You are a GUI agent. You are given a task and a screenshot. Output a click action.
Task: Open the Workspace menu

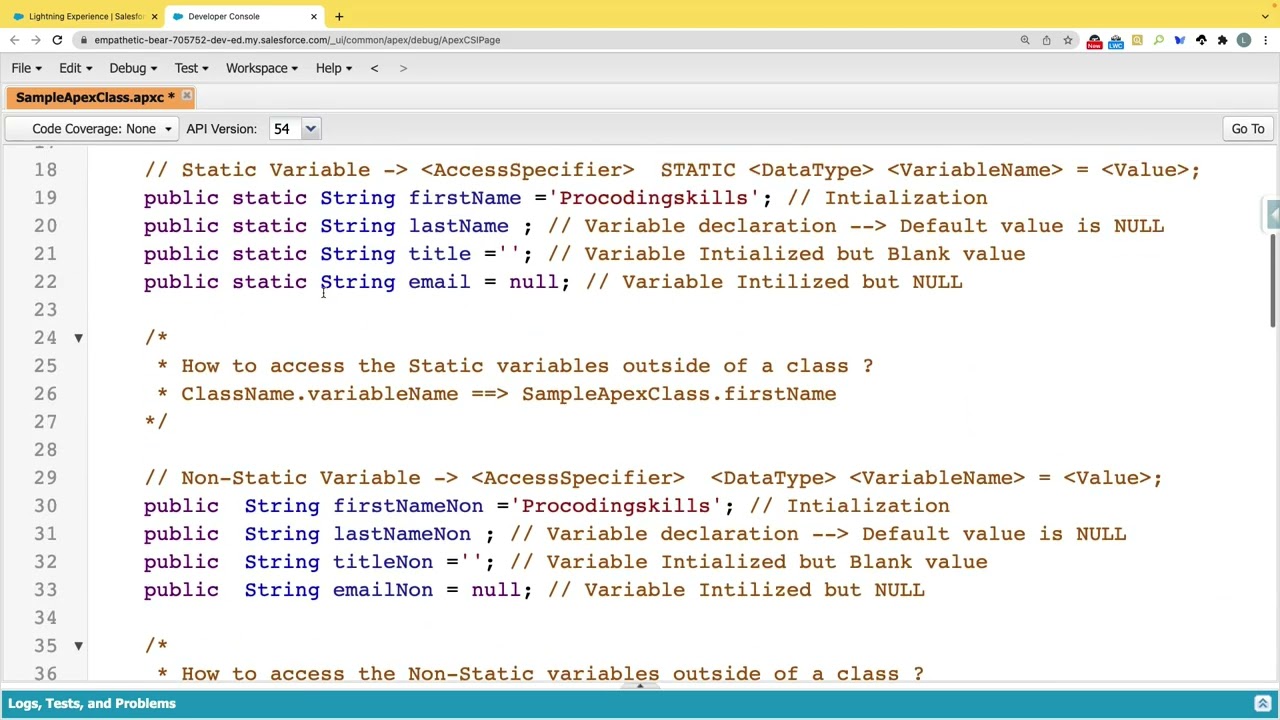coord(261,68)
